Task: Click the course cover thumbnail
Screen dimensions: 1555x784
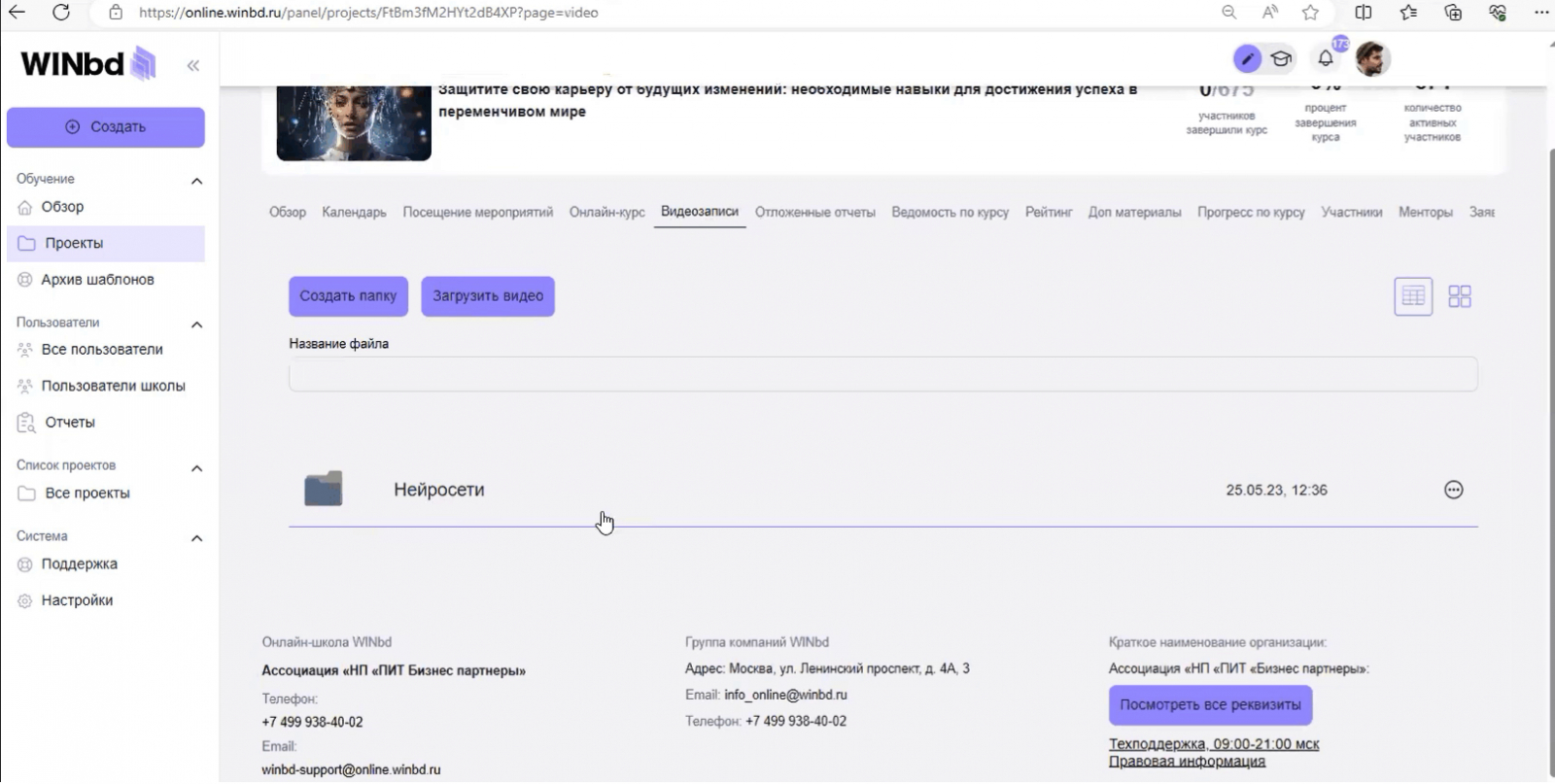Action: pyautogui.click(x=354, y=123)
